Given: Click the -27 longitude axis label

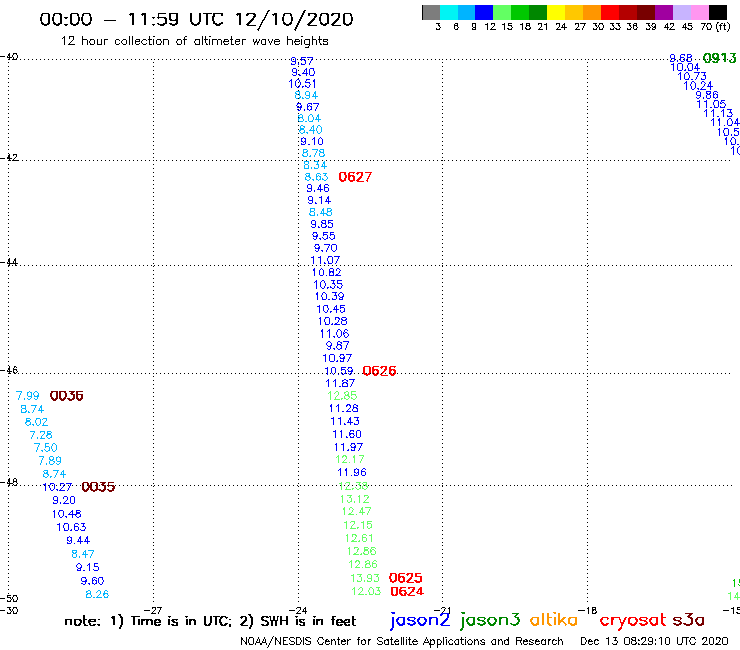Looking at the screenshot, I should [153, 610].
